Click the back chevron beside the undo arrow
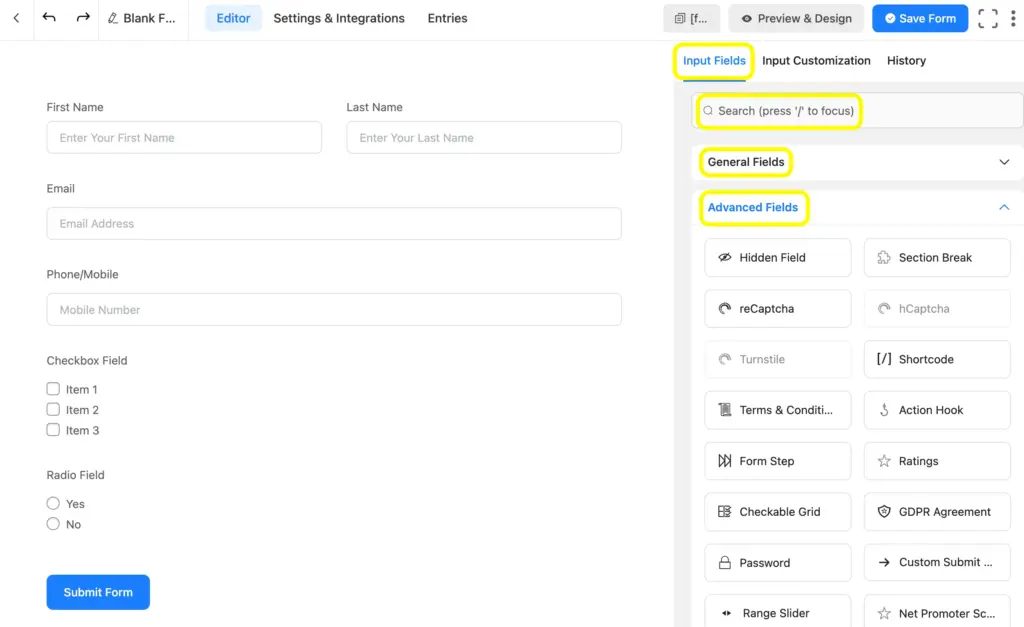The height and width of the screenshot is (627, 1024). (17, 18)
